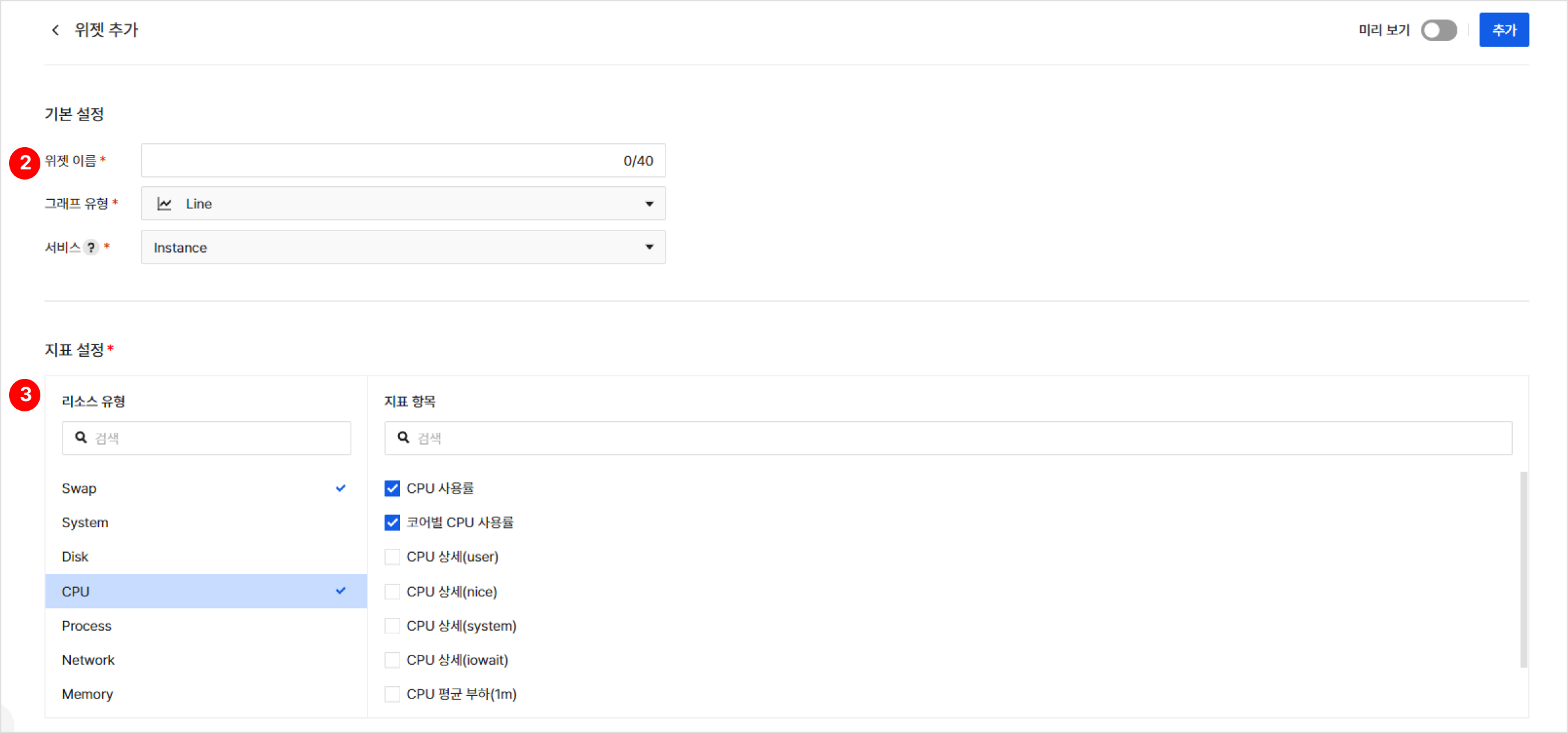Click the checkmark icon on the Swap row

pyautogui.click(x=340, y=488)
